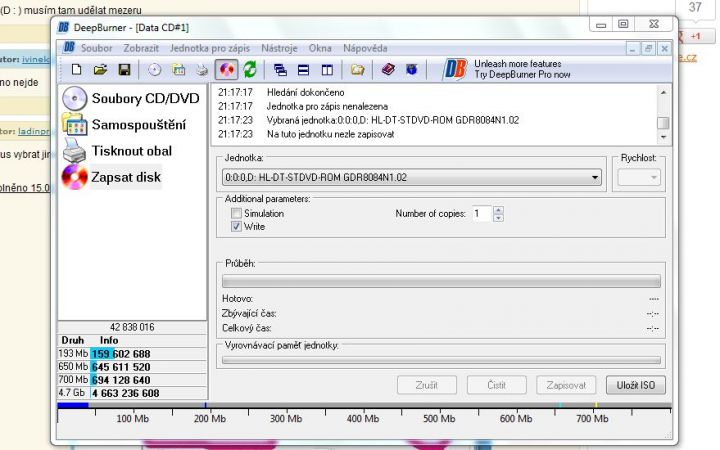The image size is (720, 450).
Task: Click the printer toolbar icon
Action: [202, 70]
